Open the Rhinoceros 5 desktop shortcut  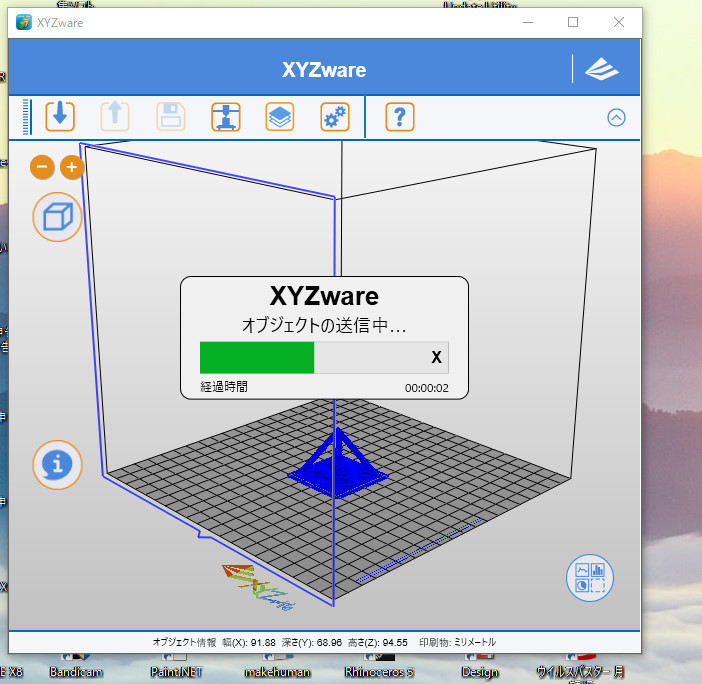tap(379, 667)
